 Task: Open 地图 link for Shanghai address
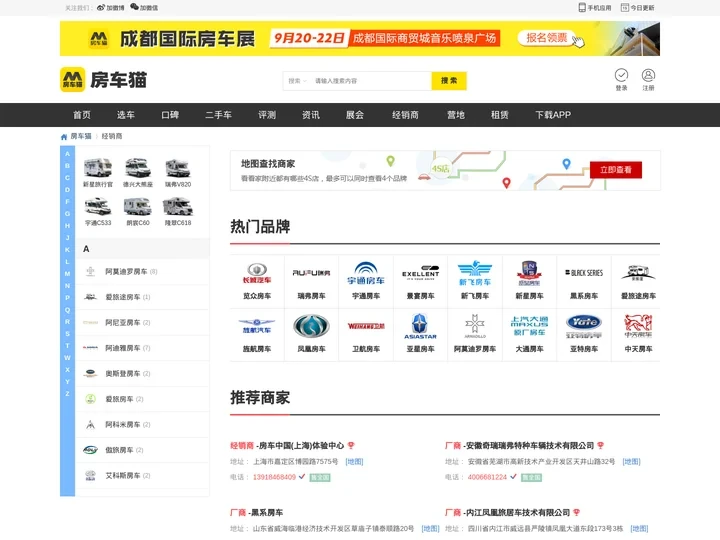tap(354, 461)
